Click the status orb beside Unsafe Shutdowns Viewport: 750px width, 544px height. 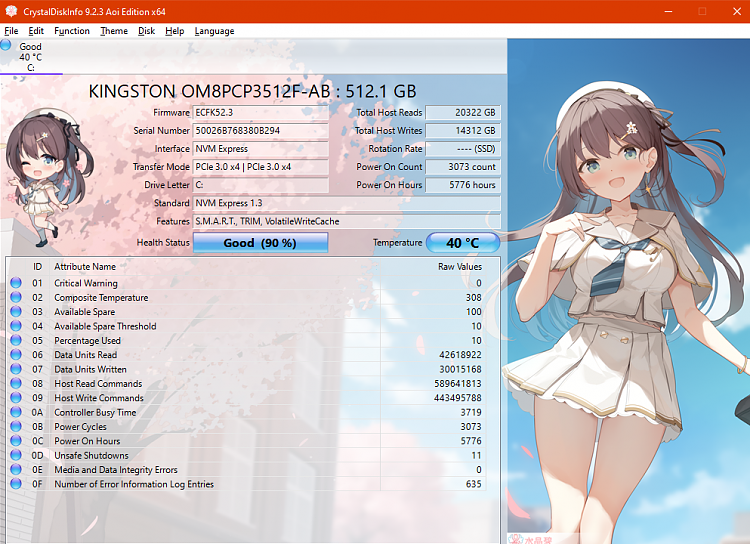16,455
